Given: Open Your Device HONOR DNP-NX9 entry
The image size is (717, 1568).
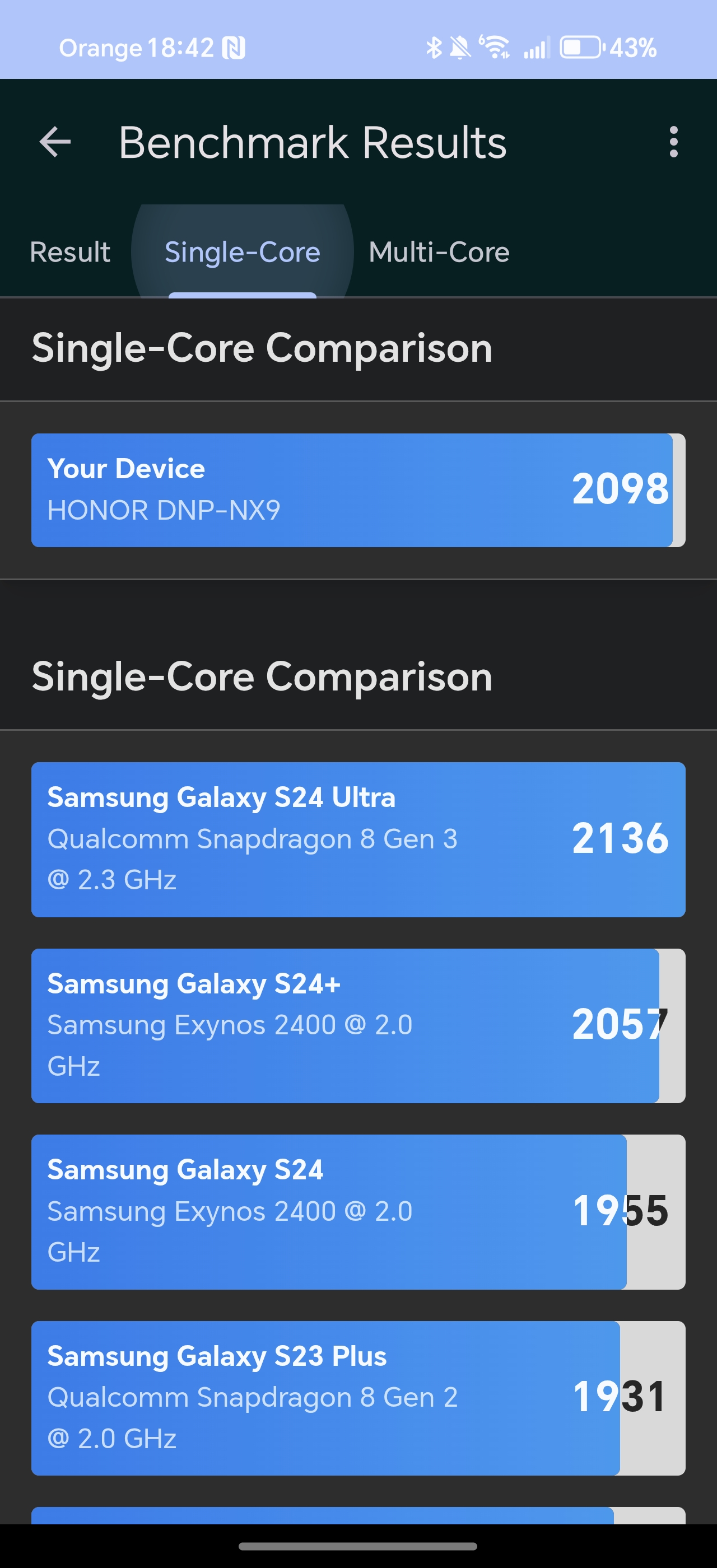Looking at the screenshot, I should [358, 490].
